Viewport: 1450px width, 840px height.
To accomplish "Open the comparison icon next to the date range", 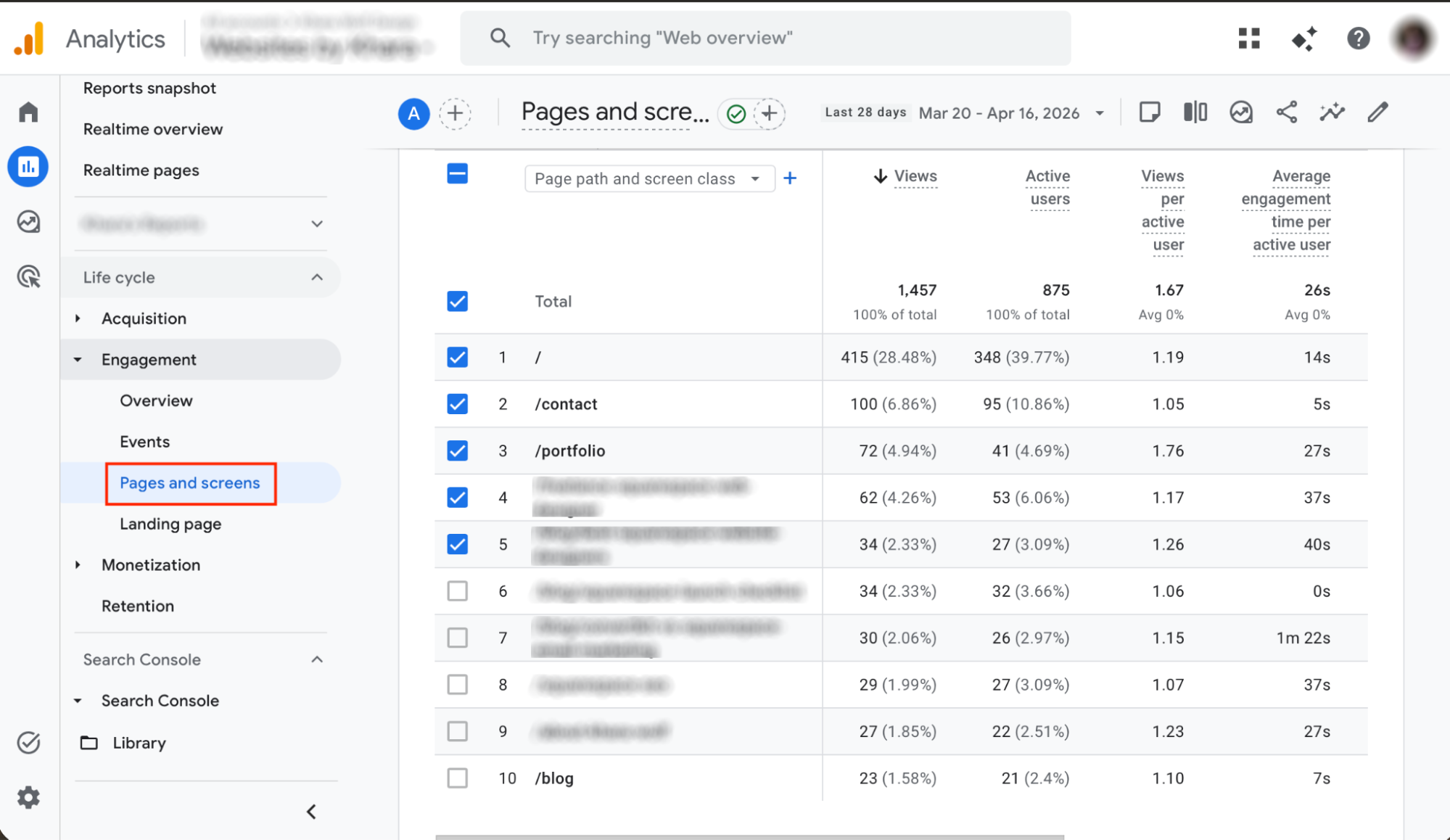I will tap(1194, 112).
